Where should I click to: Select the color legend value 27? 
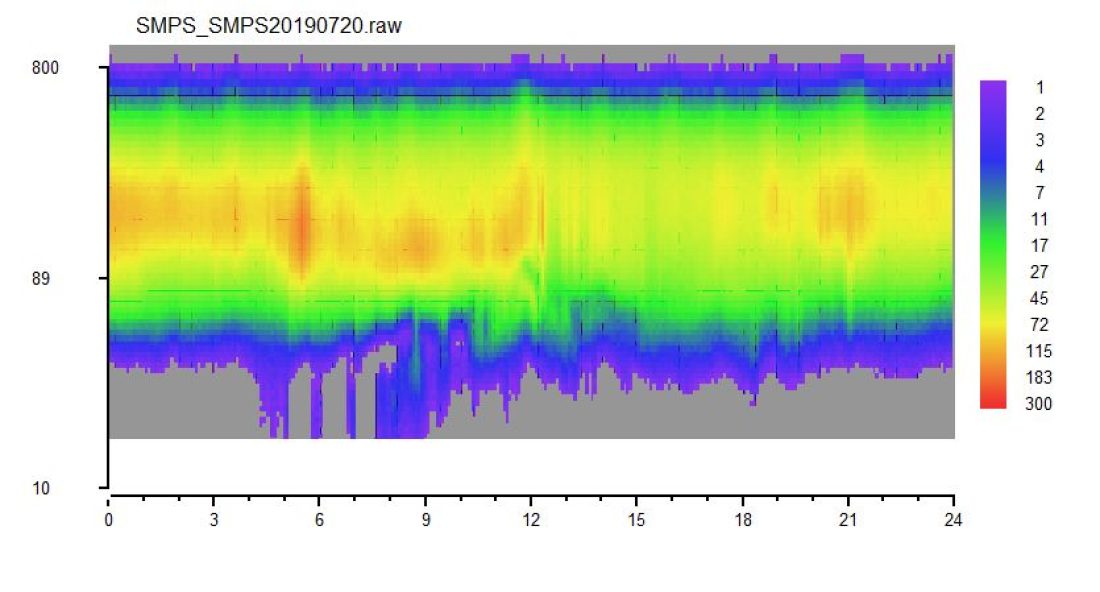(x=1040, y=272)
